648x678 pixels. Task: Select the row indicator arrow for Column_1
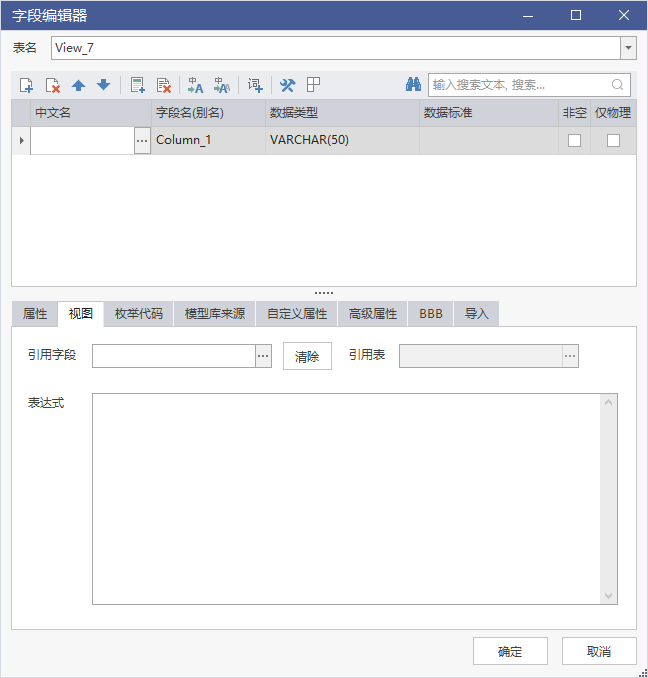tap(21, 141)
